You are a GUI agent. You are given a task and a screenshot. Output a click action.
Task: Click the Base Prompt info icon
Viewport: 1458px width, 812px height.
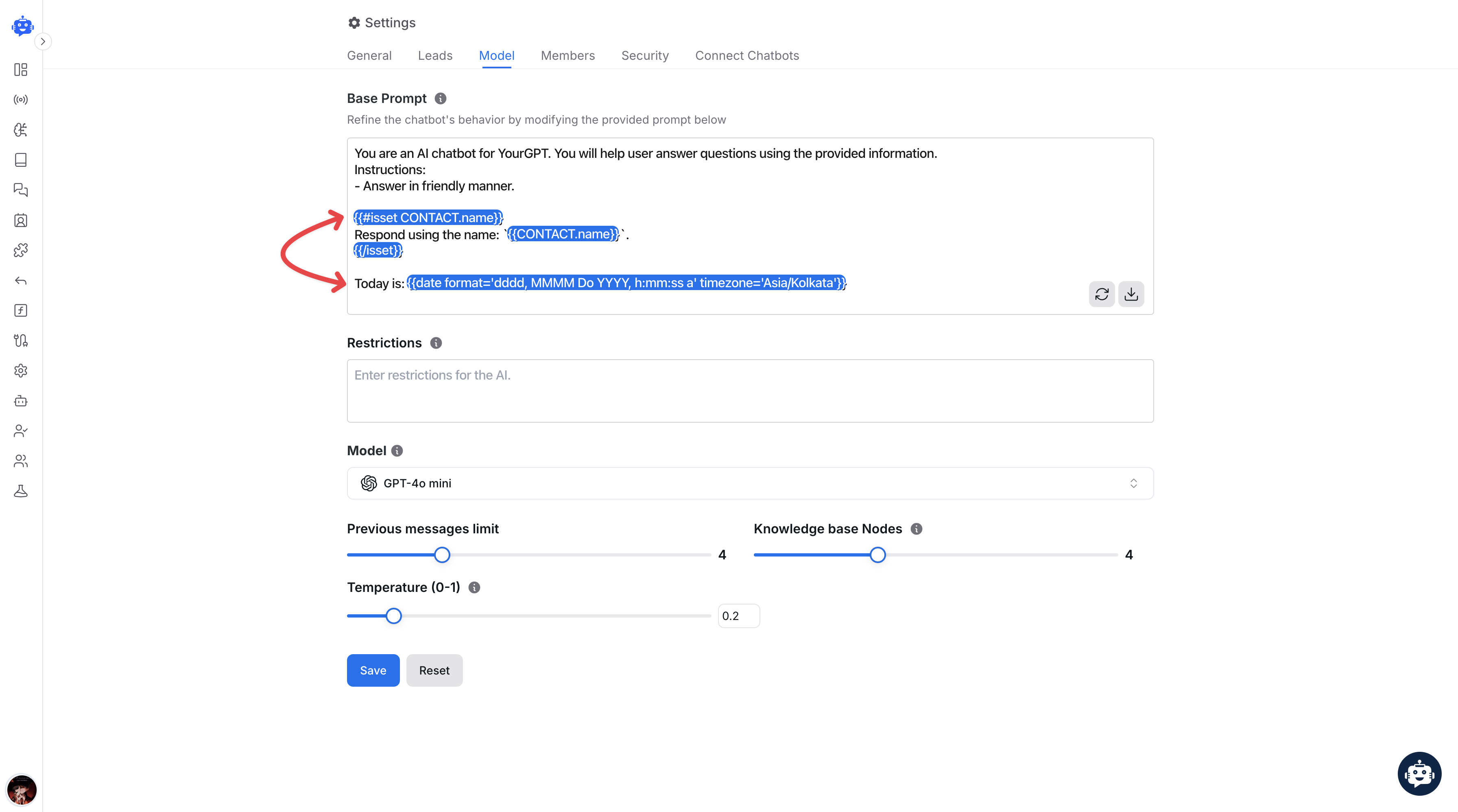point(440,98)
